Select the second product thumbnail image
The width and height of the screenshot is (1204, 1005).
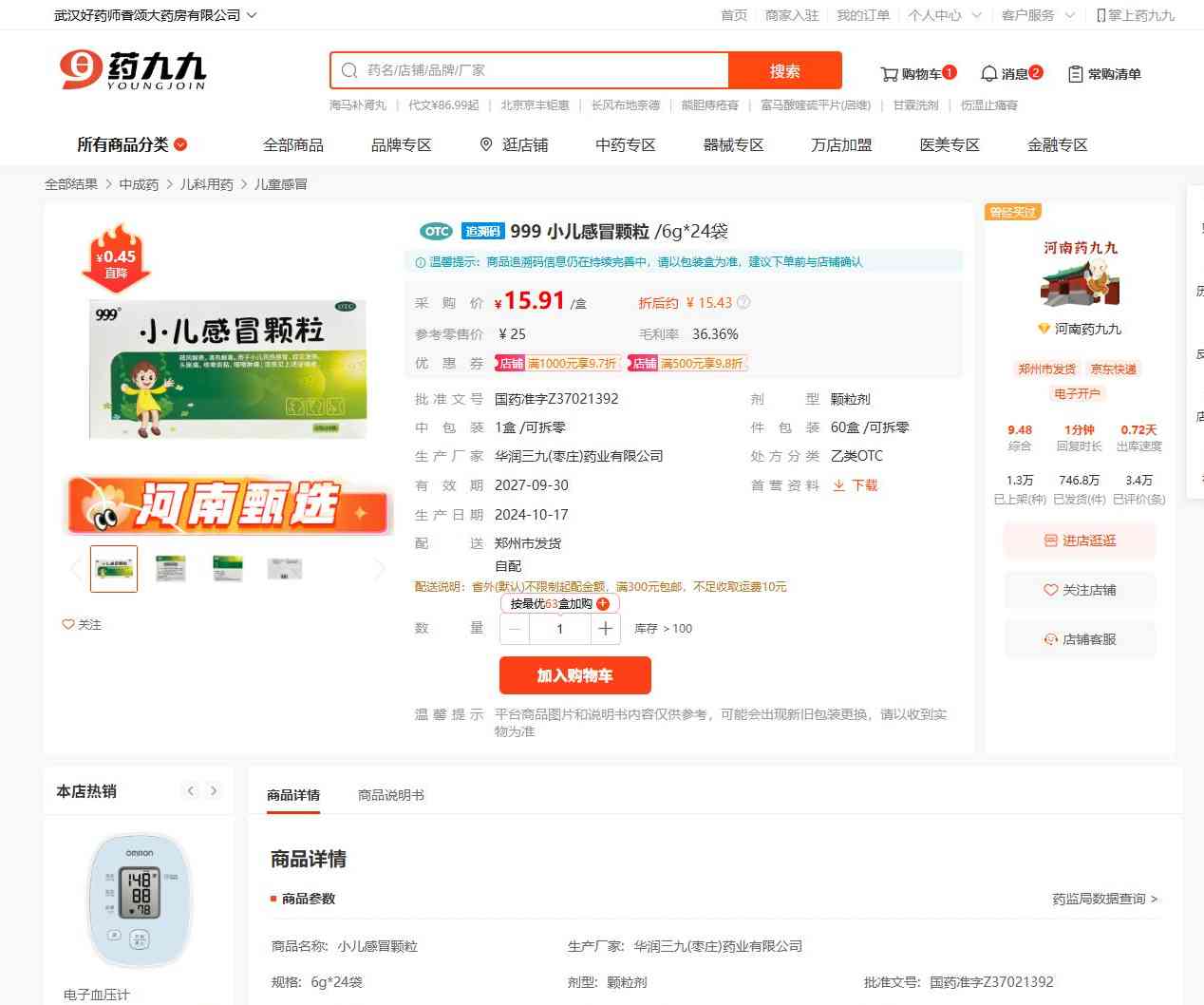pos(171,569)
